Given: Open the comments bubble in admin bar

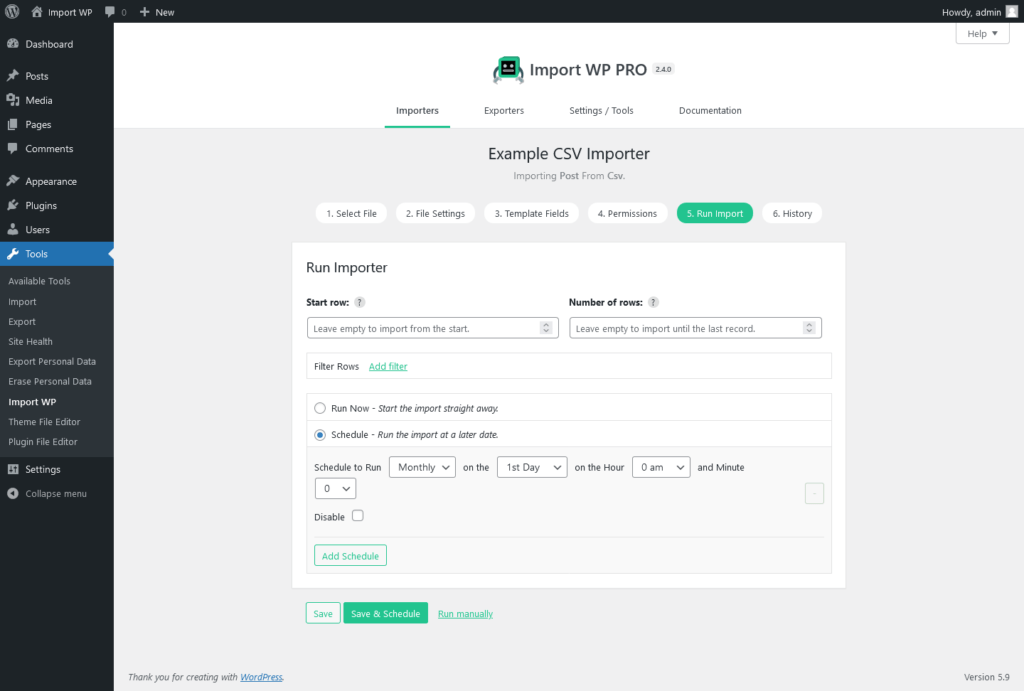Looking at the screenshot, I should [x=110, y=12].
